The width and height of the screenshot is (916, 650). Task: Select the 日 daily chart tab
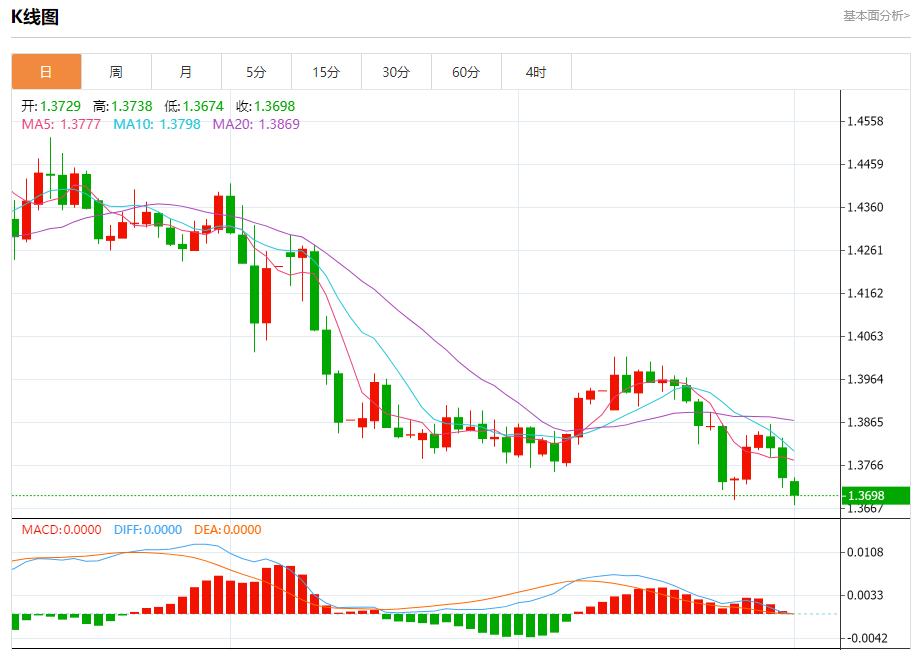46,72
